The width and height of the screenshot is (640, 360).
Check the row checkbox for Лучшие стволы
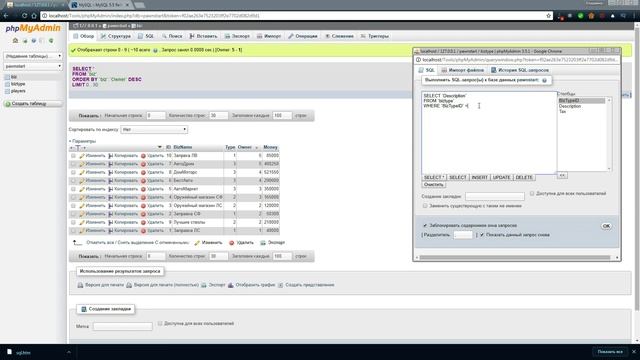(73, 222)
